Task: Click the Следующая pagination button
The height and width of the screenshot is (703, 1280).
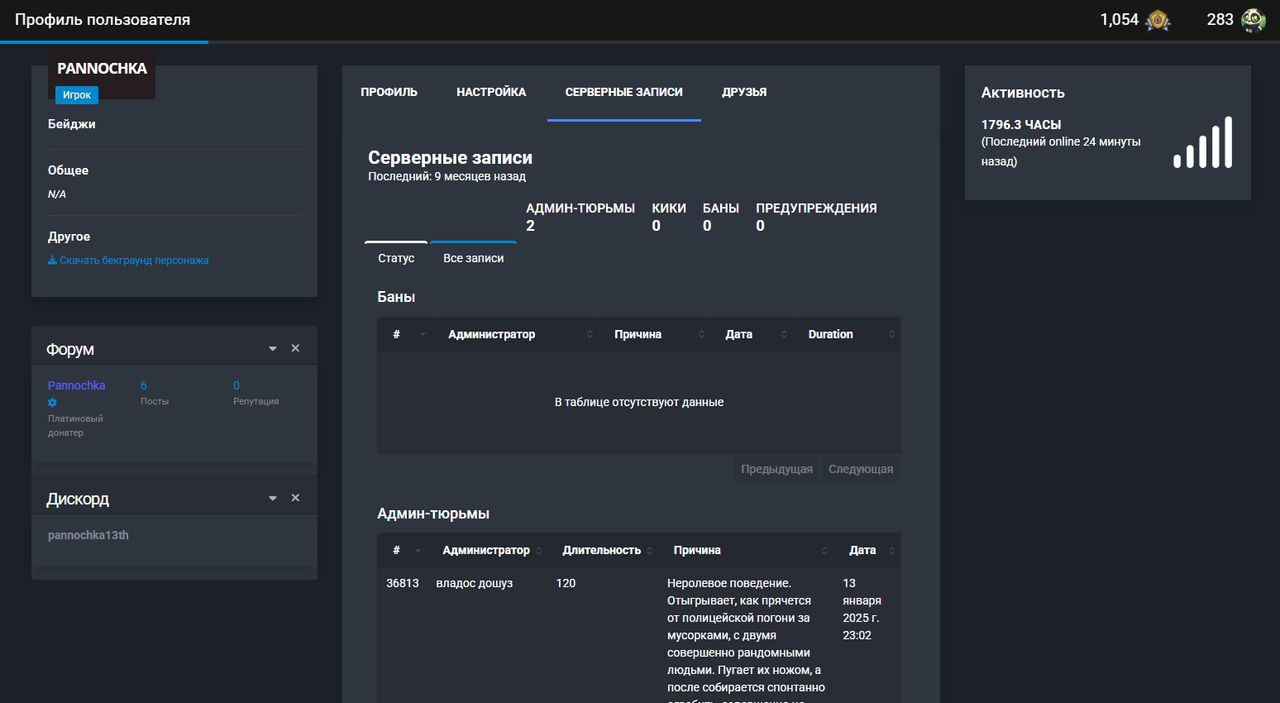Action: (x=861, y=469)
